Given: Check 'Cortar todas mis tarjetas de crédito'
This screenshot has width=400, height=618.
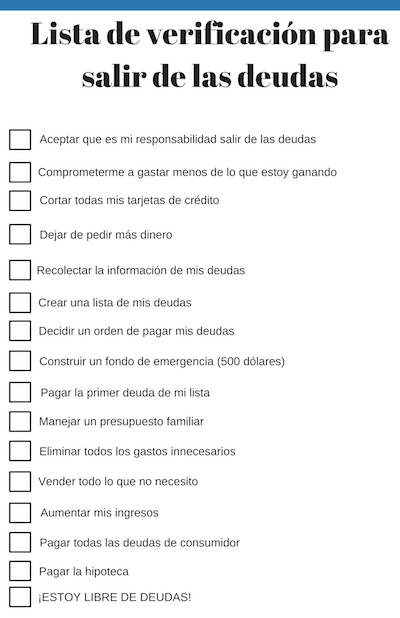Looking at the screenshot, I should click(20, 201).
